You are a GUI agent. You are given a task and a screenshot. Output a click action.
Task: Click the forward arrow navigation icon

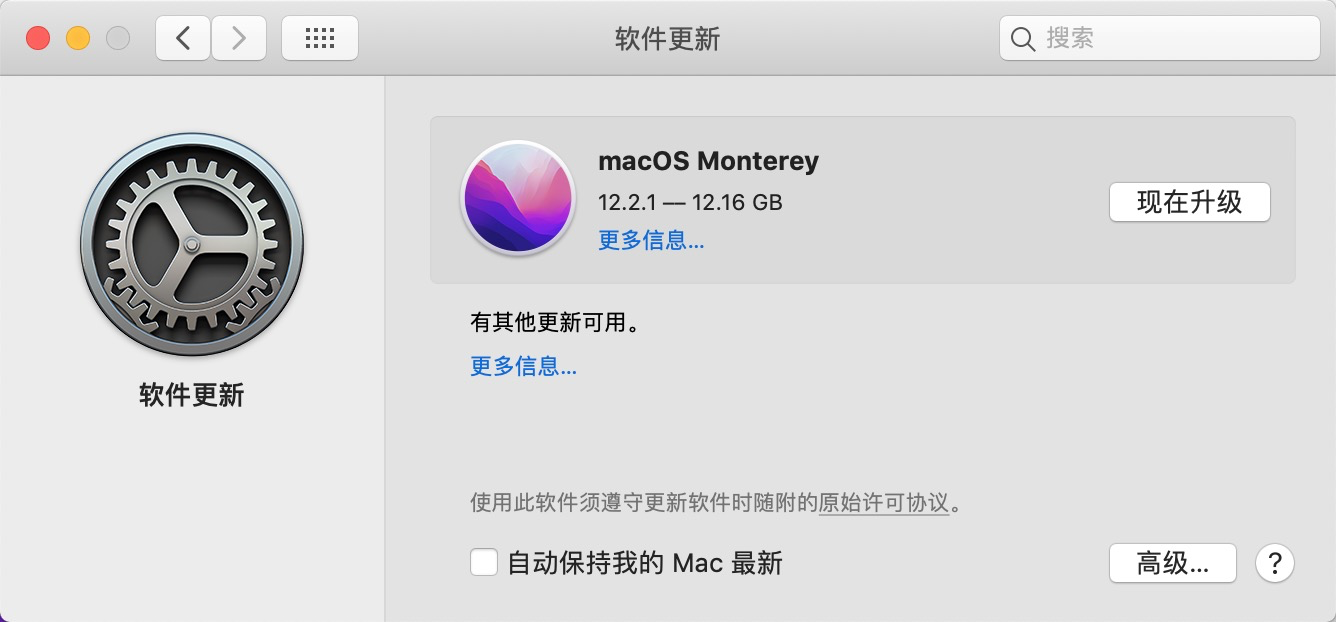(x=239, y=37)
